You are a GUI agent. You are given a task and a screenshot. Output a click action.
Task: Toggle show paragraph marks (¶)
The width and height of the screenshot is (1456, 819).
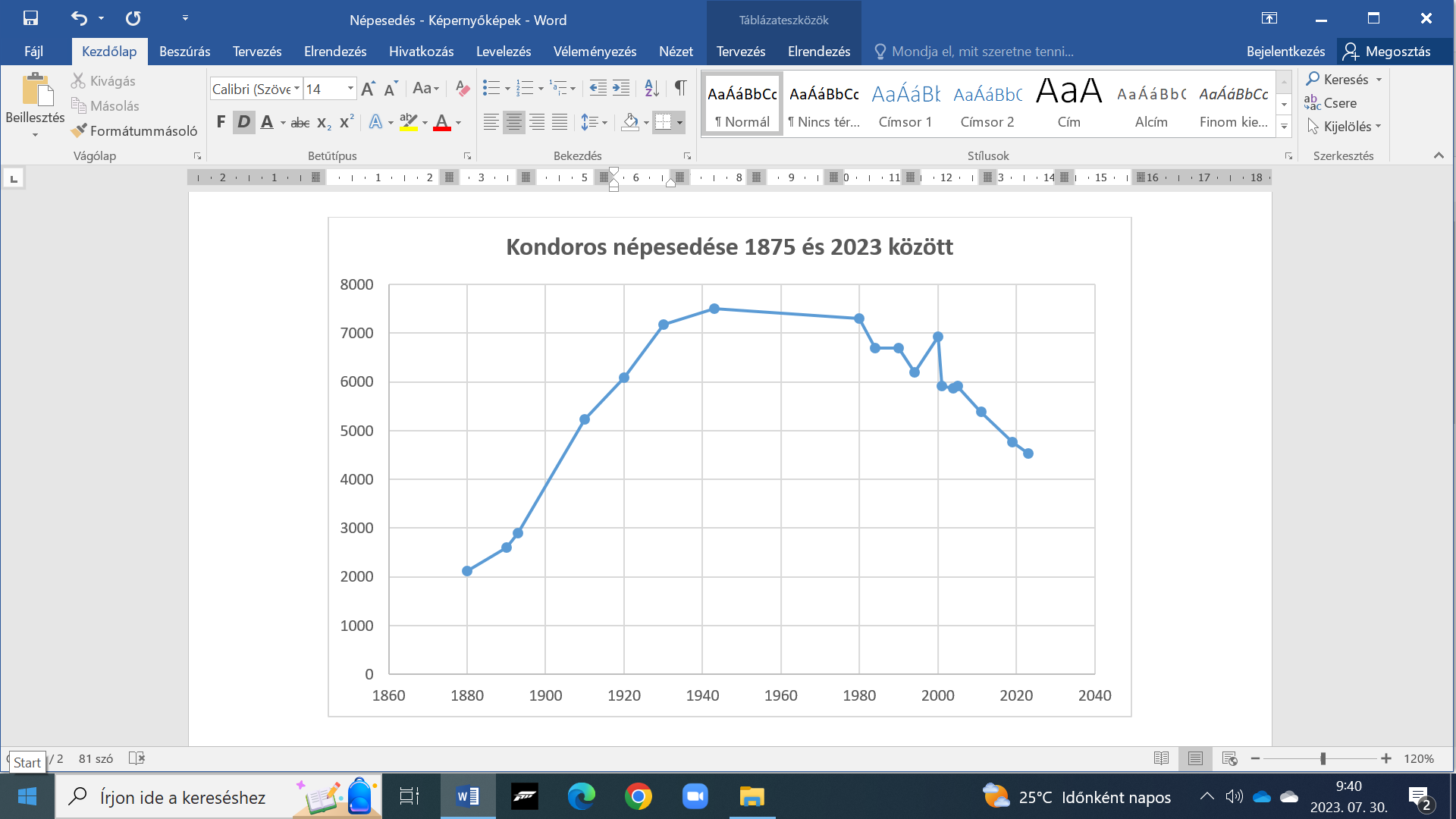680,89
